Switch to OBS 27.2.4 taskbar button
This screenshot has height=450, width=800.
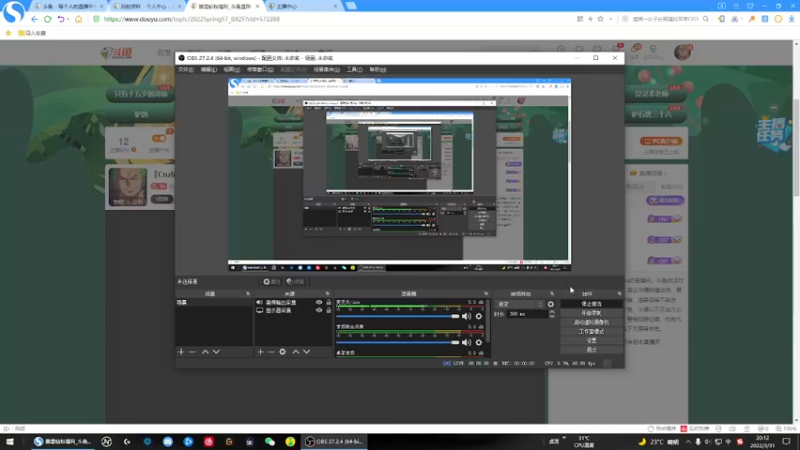click(334, 442)
